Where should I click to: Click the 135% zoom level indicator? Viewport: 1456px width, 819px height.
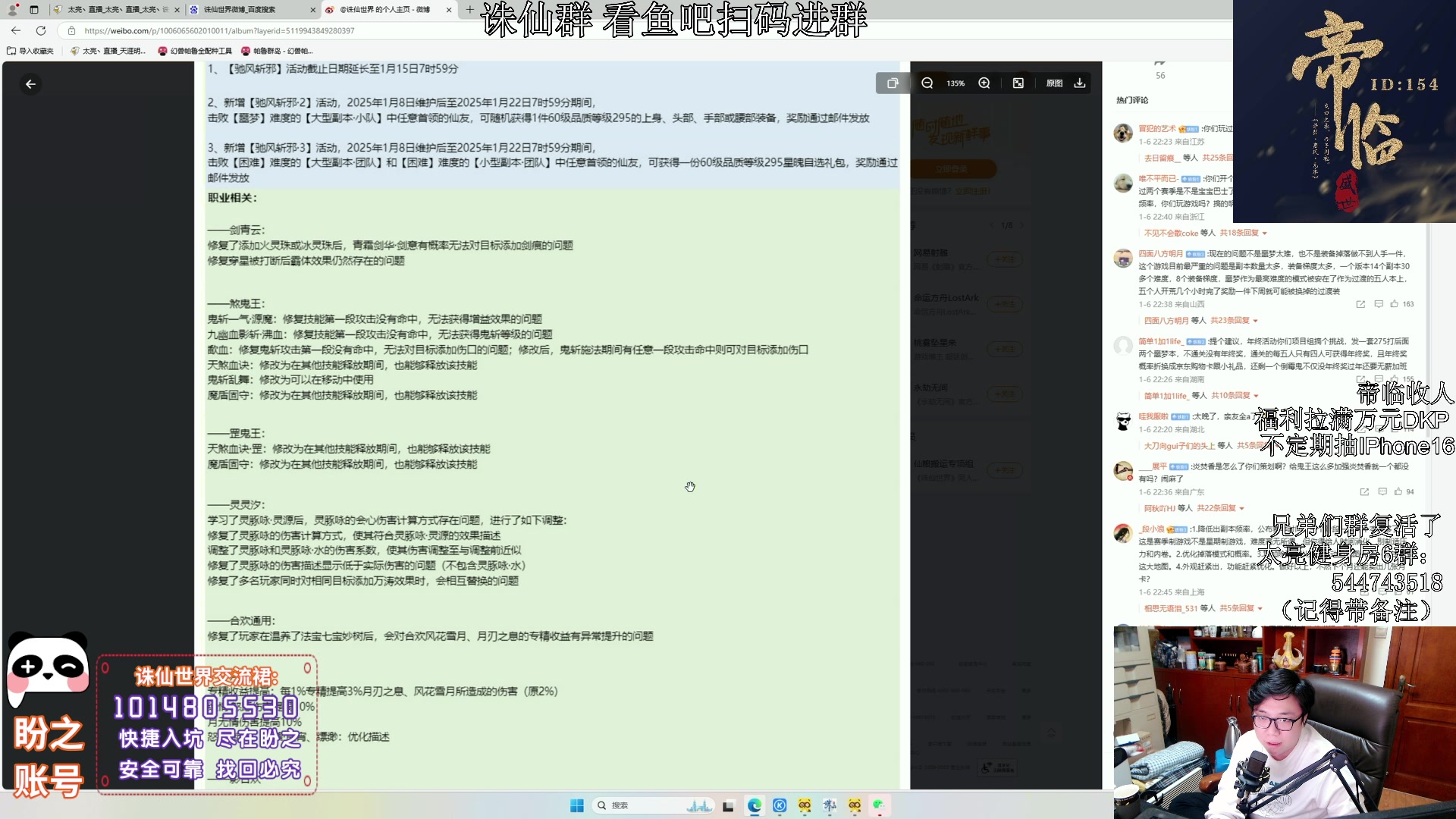click(955, 83)
